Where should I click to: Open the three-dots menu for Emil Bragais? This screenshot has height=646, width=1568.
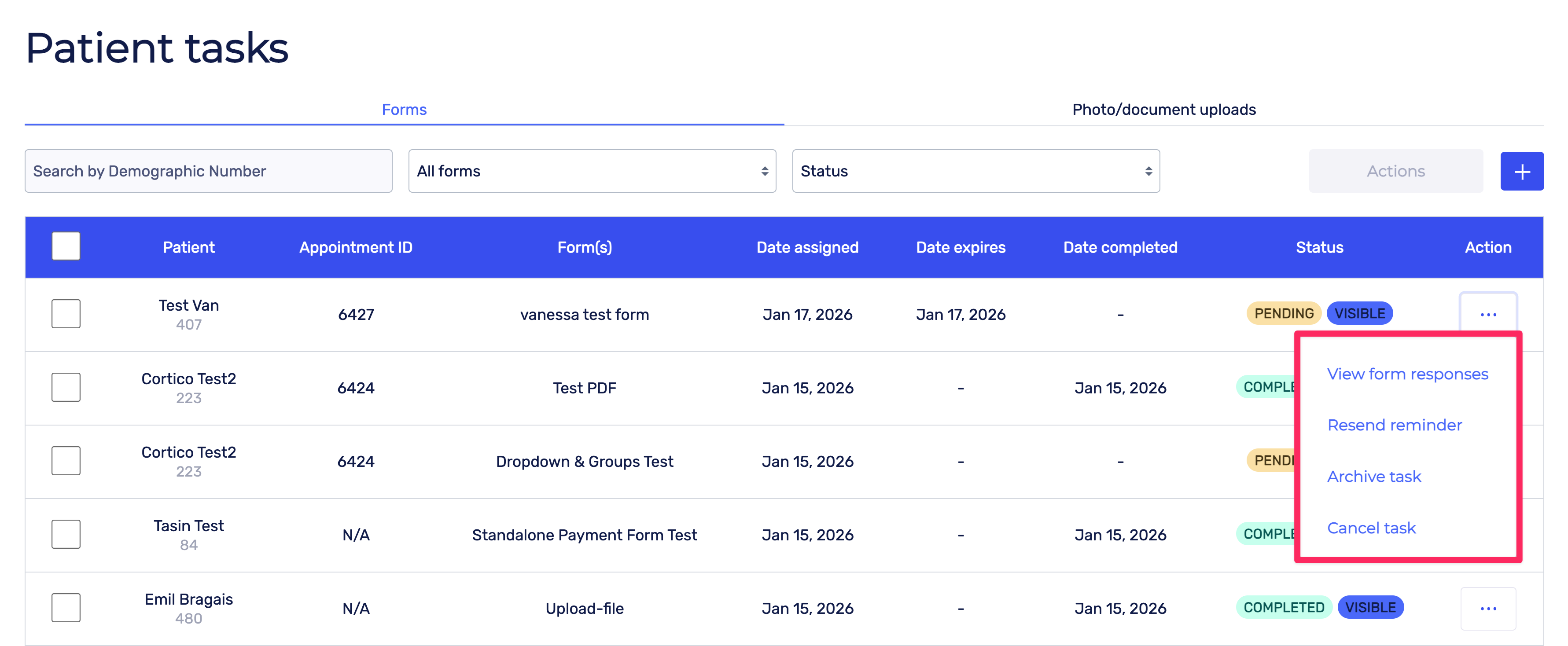click(x=1487, y=608)
